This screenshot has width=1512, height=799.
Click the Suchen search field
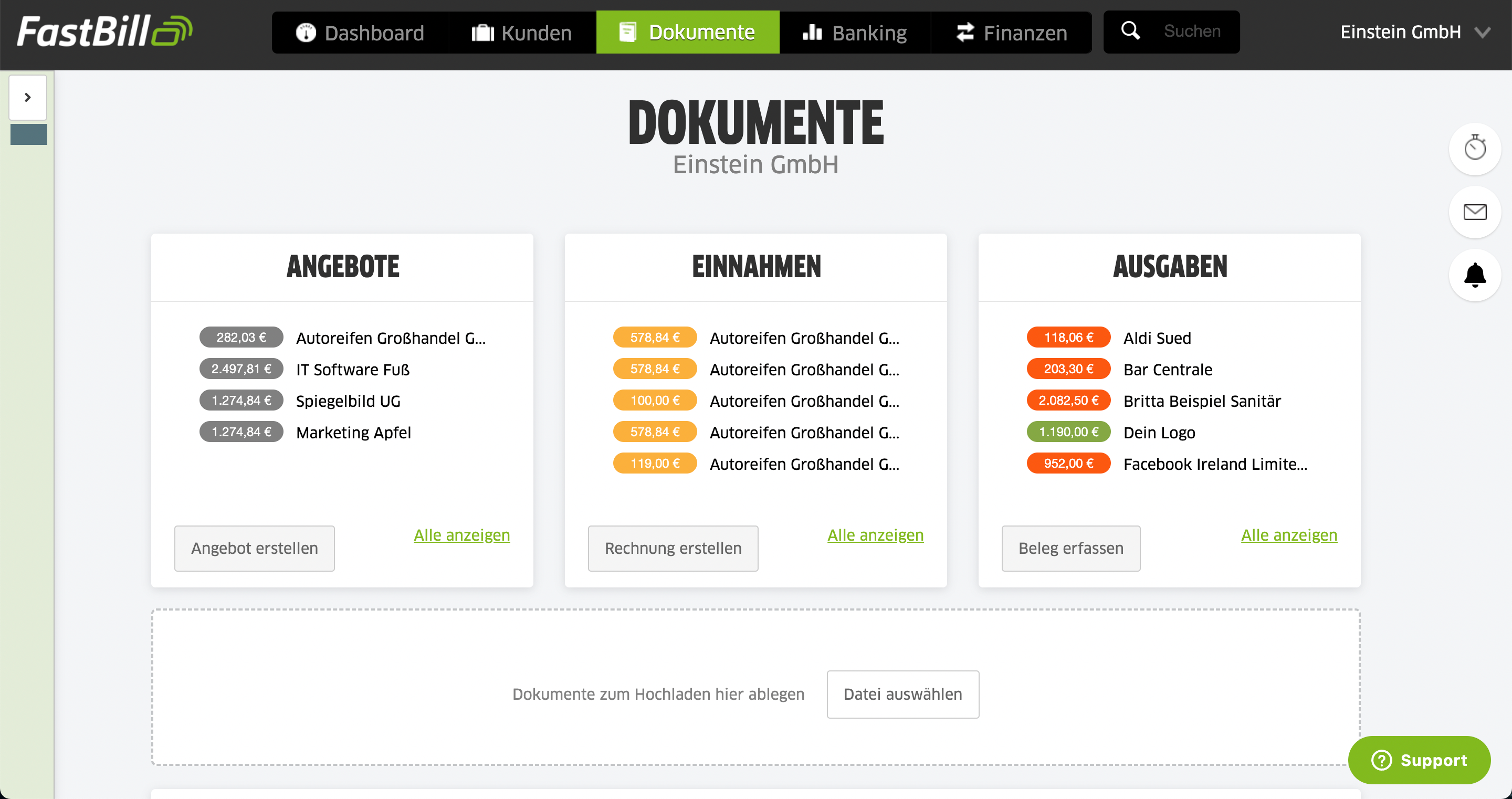pyautogui.click(x=1192, y=31)
